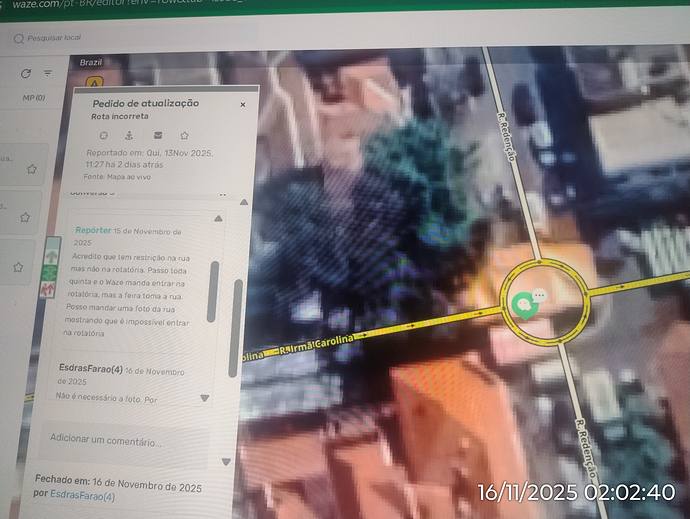
Task: Click the up arrow atop the Repórter message list
Action: click(218, 218)
